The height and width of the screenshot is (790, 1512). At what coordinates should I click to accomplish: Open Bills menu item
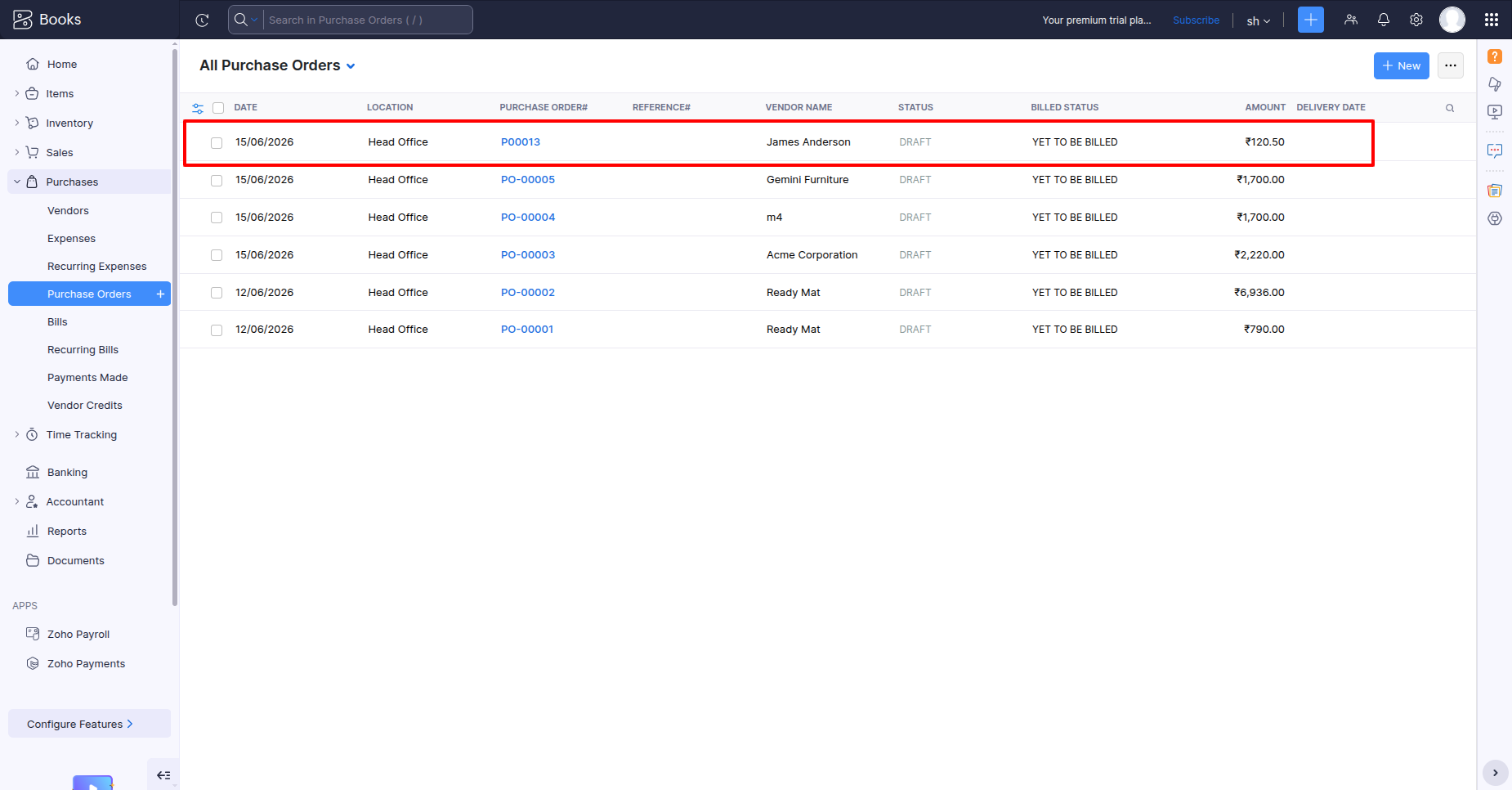click(x=57, y=321)
